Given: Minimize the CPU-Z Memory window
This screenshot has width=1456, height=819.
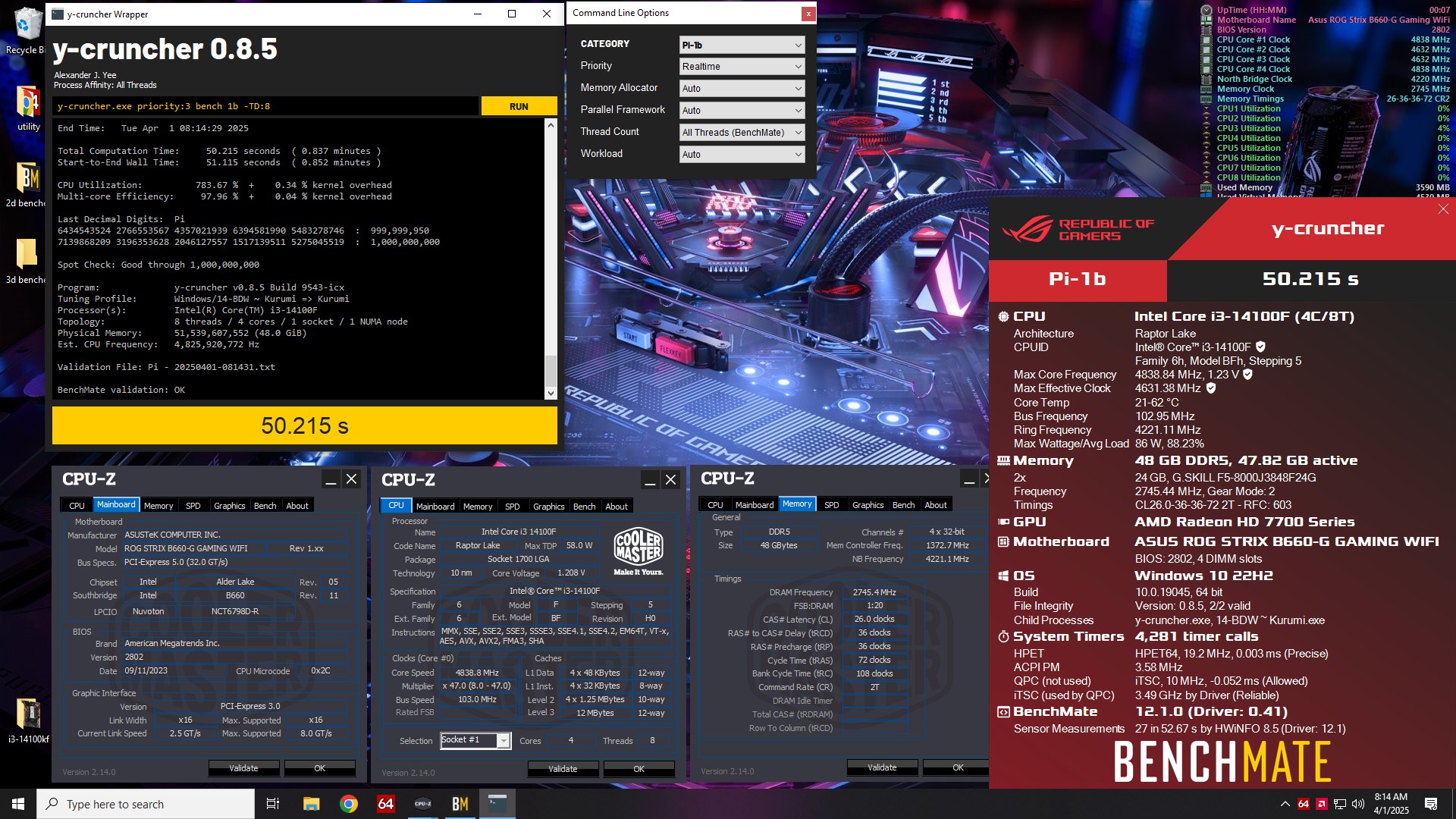Looking at the screenshot, I should [969, 479].
